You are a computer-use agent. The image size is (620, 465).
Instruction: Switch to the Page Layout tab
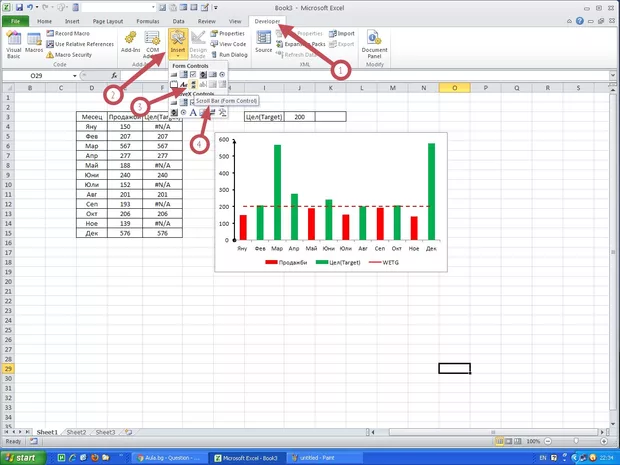108,21
